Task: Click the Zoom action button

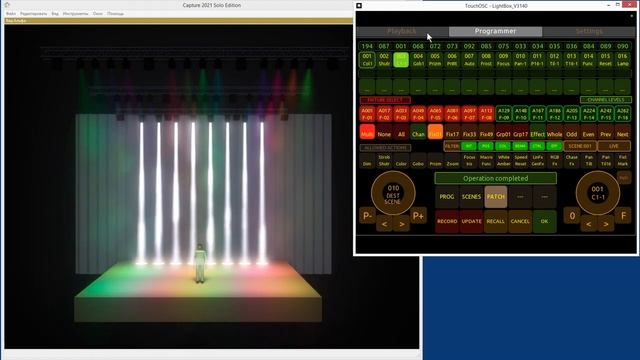Action: [x=452, y=160]
